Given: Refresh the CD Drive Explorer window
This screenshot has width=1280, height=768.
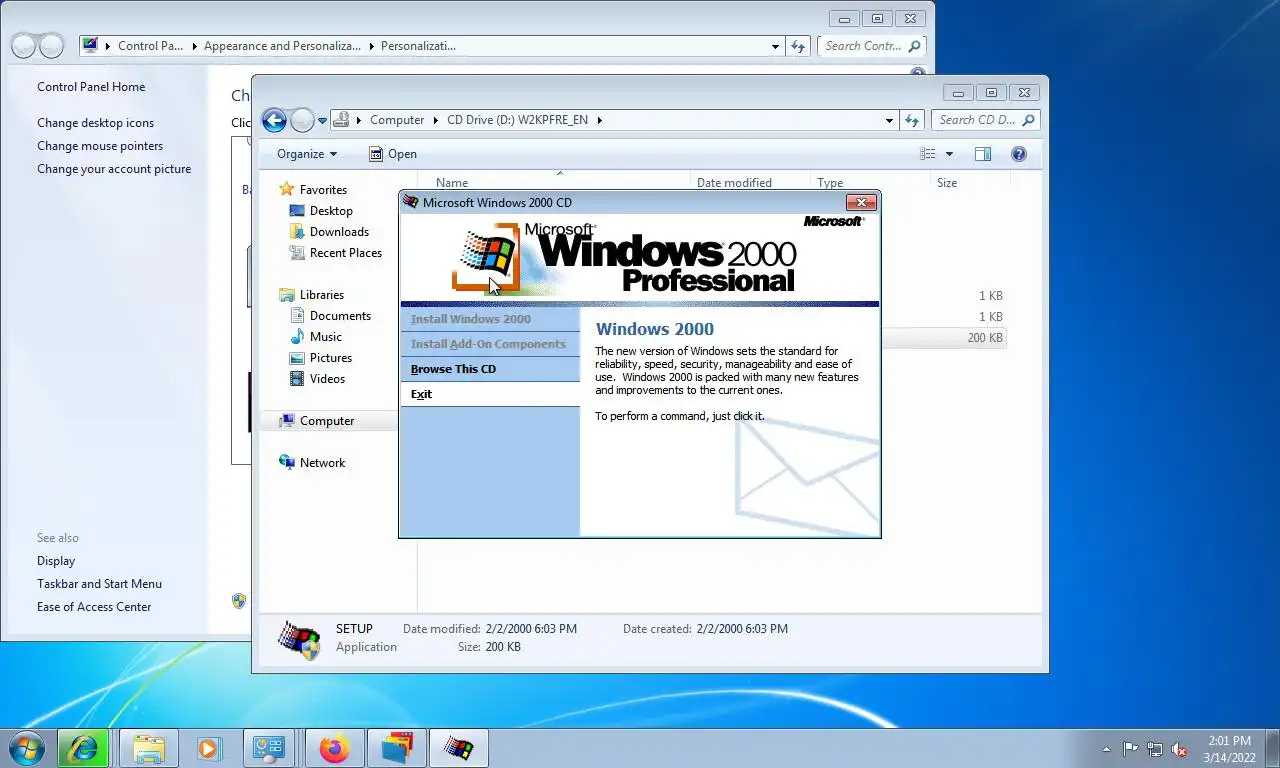Looking at the screenshot, I should [911, 120].
